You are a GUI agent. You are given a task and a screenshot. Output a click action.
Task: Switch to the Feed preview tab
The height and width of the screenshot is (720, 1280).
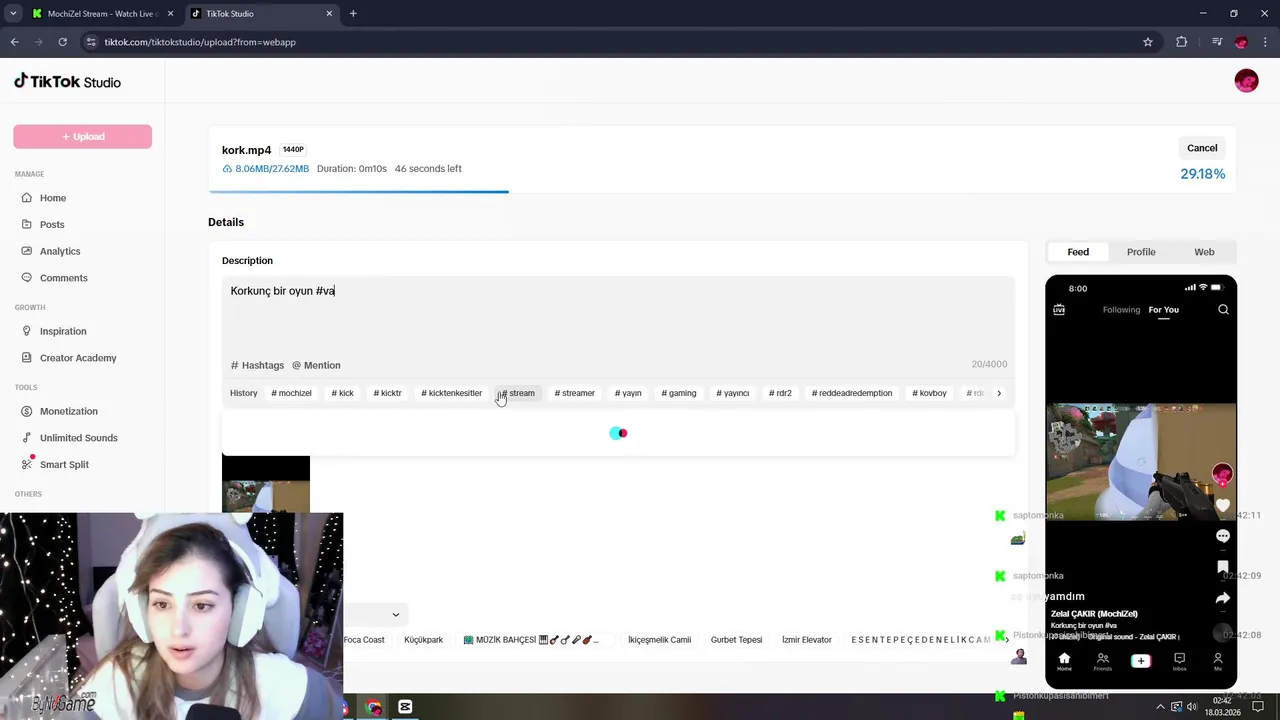[1078, 252]
